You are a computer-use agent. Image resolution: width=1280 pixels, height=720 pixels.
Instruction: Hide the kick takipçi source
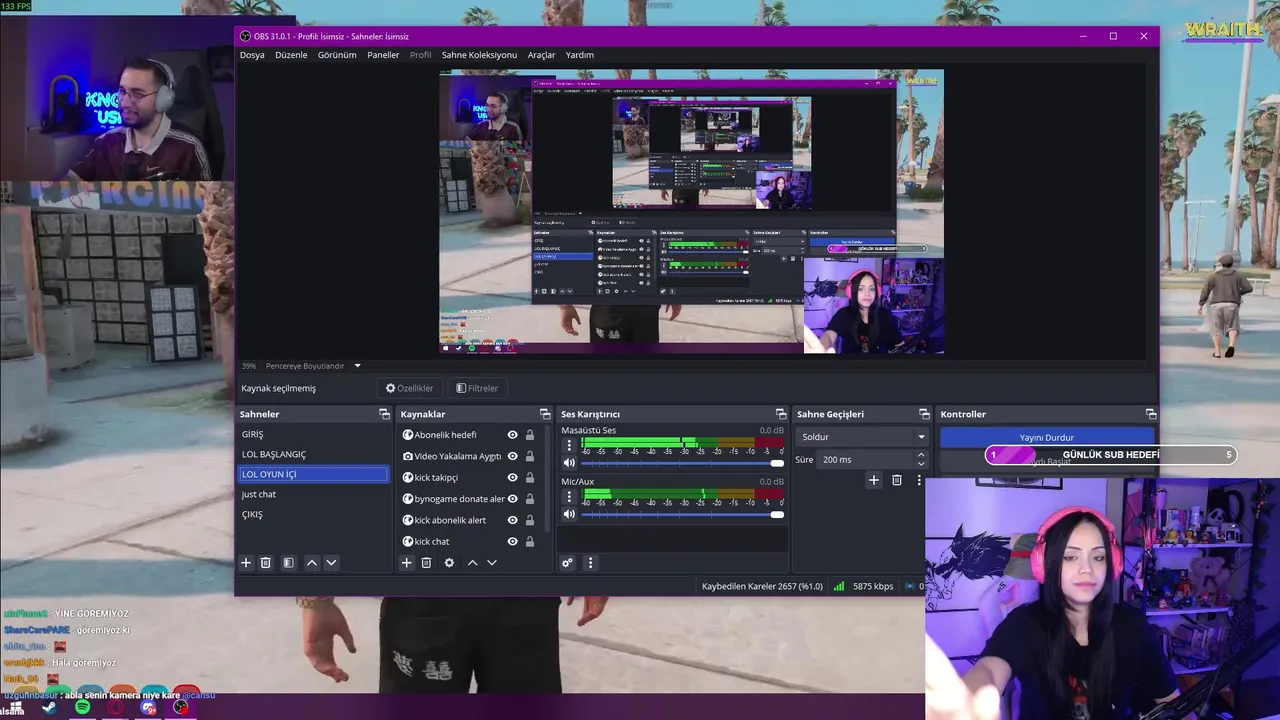click(512, 477)
